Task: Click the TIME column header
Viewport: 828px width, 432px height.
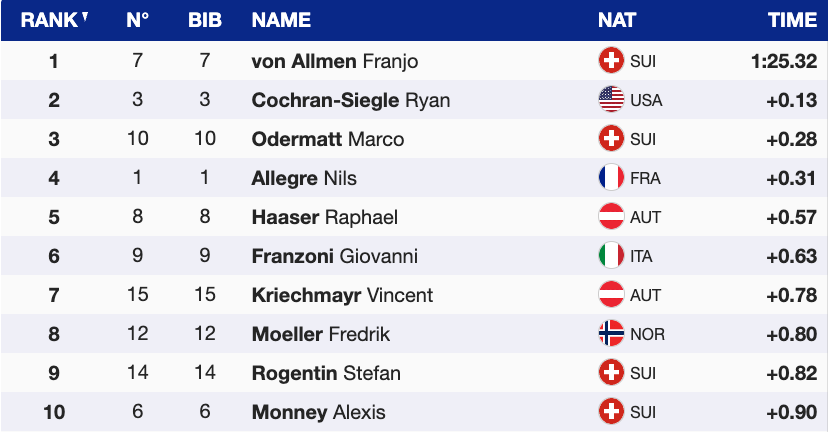Action: coord(792,20)
